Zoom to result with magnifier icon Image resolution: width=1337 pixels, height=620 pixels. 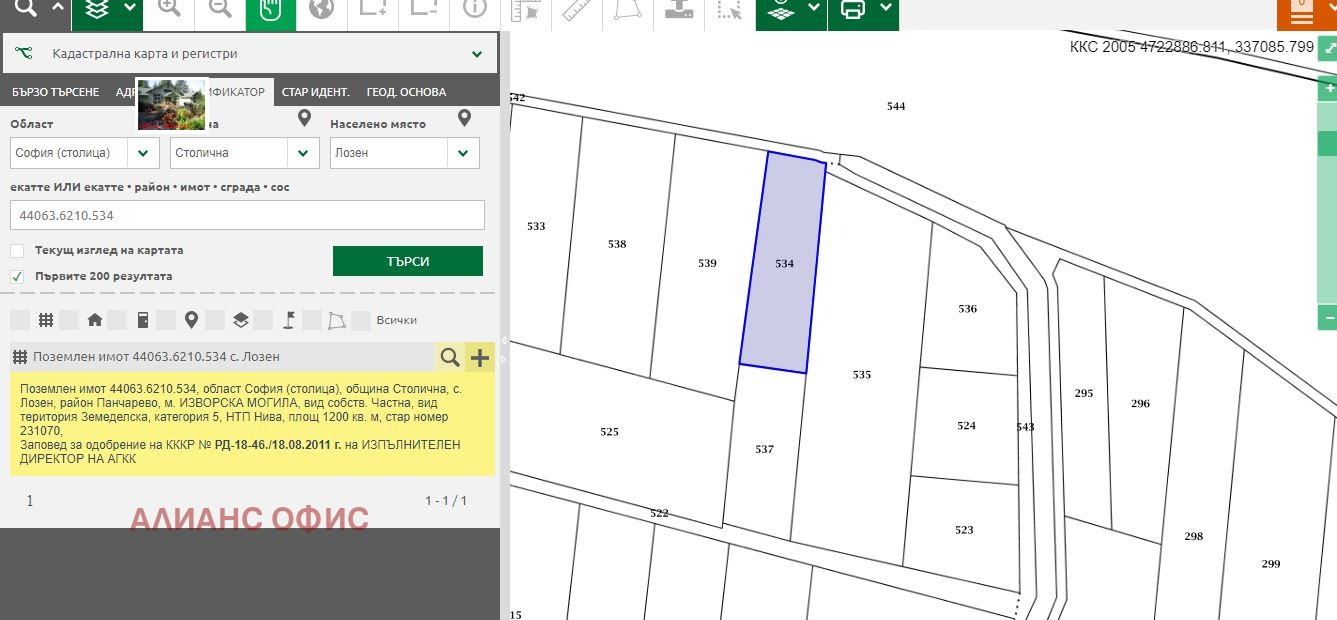450,357
